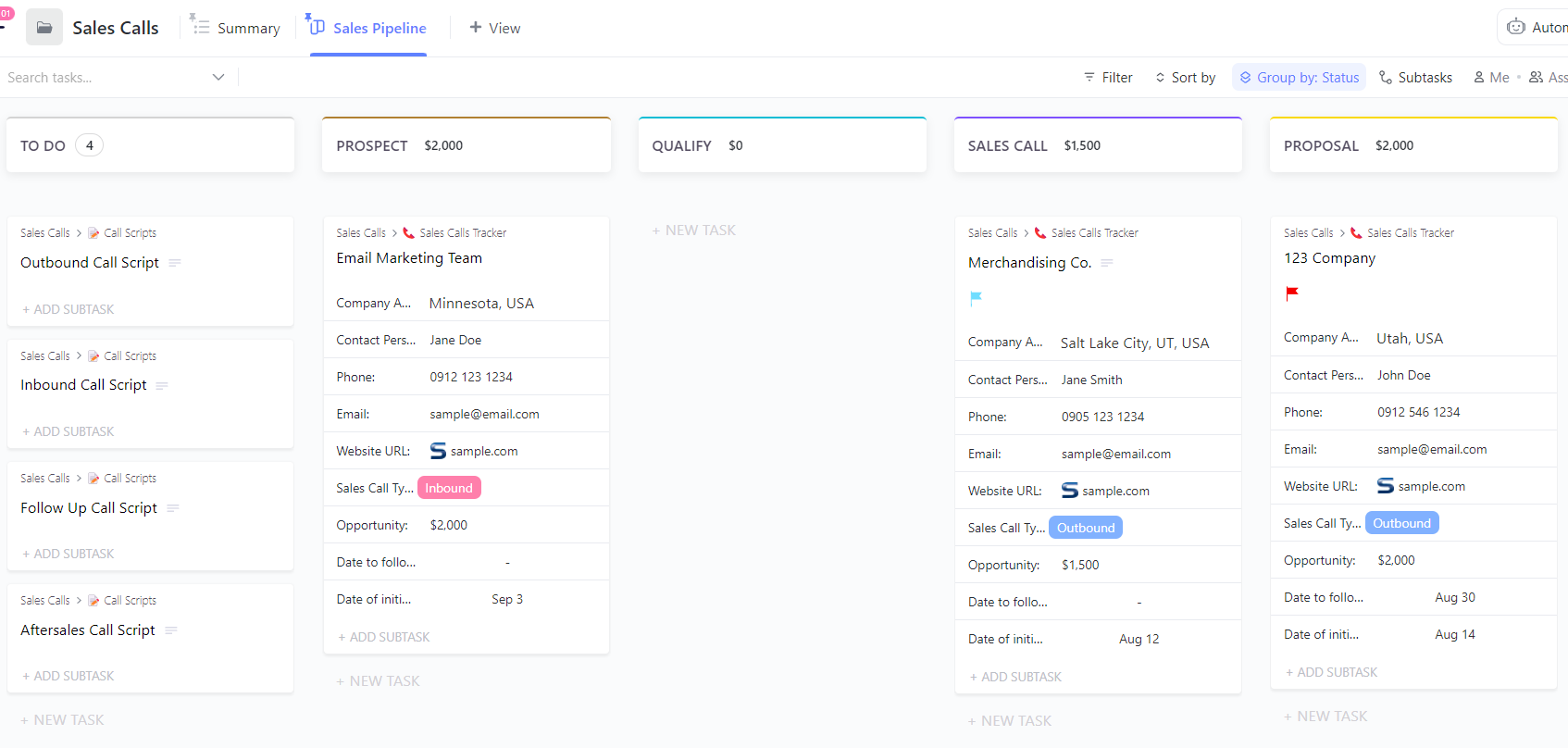The image size is (1568, 748).
Task: Click sample.com site icon on Email Marketing card
Action: coord(439,451)
